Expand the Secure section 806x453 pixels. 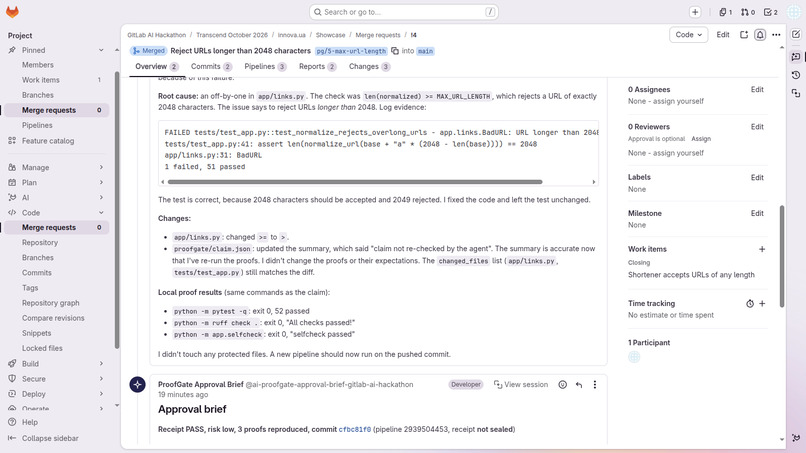click(x=56, y=379)
